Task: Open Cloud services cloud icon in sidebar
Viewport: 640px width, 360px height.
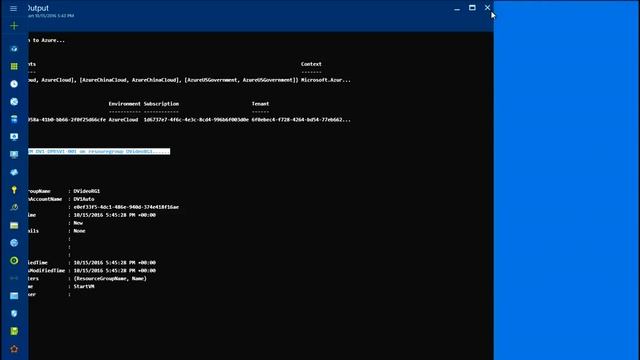Action: pos(14,172)
